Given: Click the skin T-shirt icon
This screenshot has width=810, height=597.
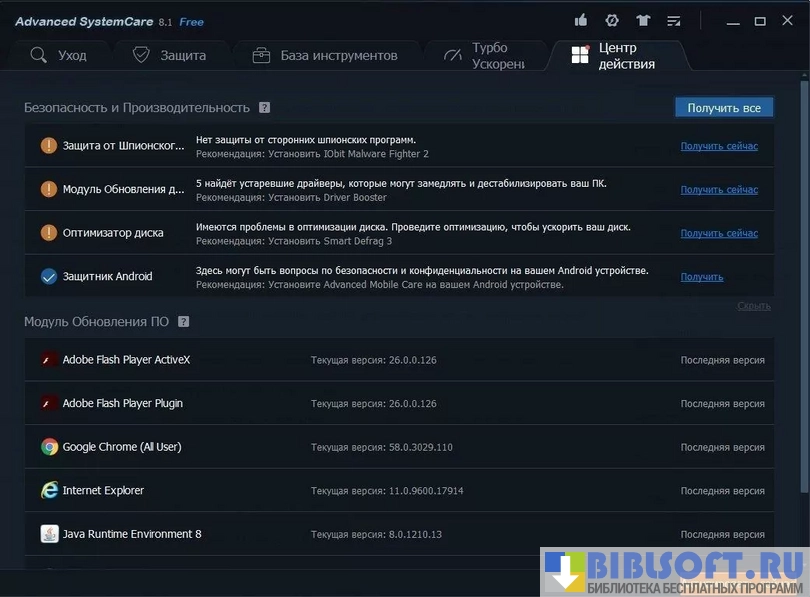Looking at the screenshot, I should (642, 21).
